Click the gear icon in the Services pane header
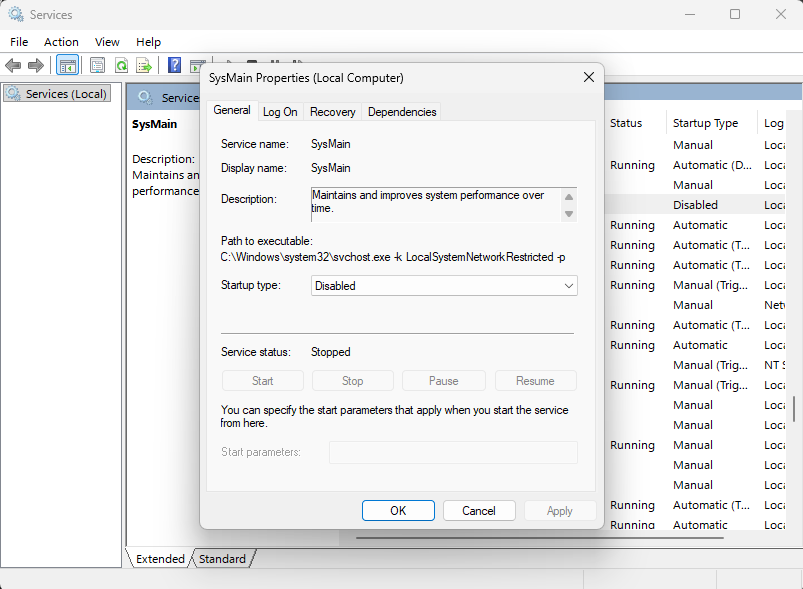 tap(145, 97)
